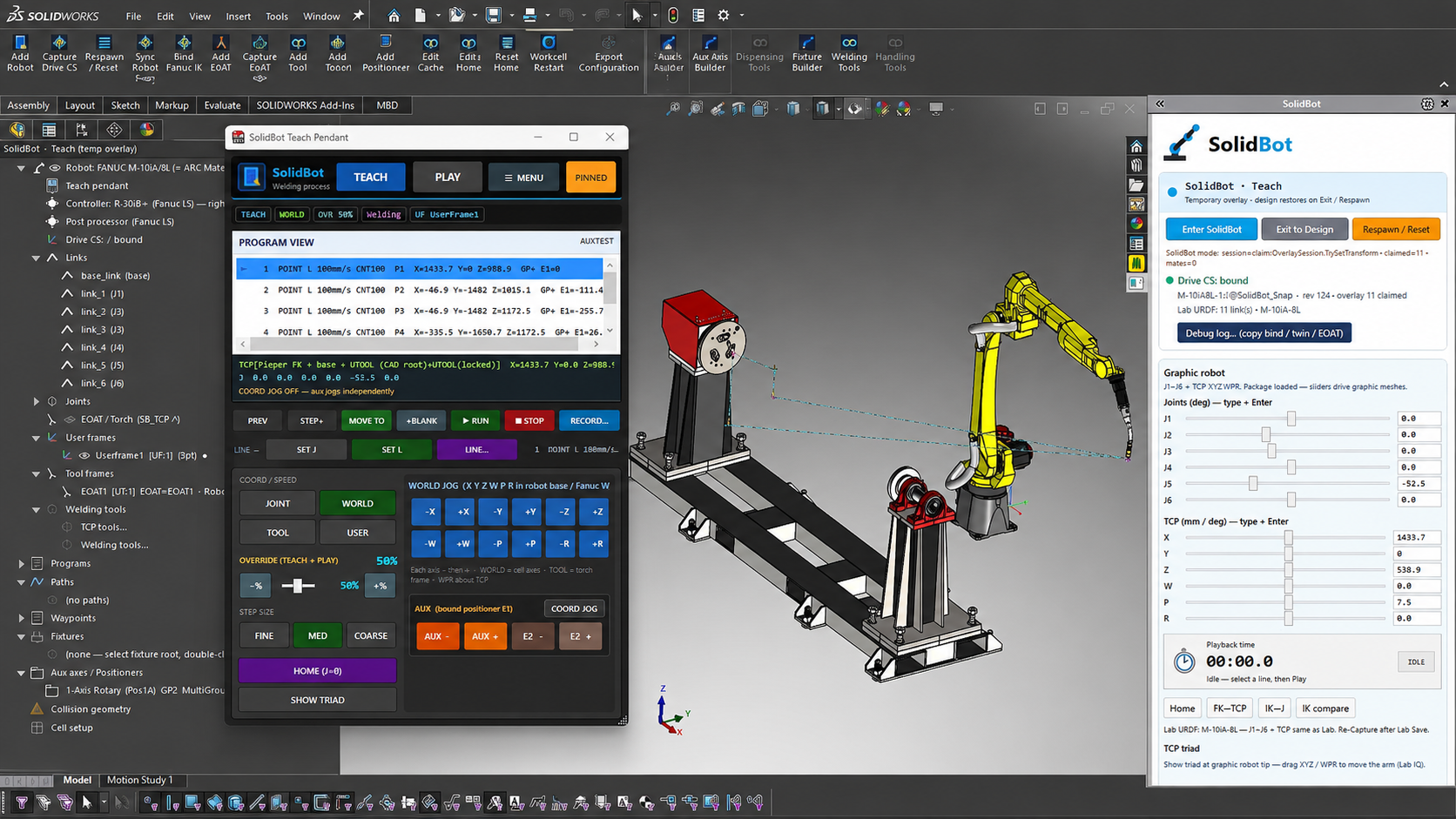This screenshot has height=819, width=1456.
Task: Open the FeatureManager tree tab icon
Action: (x=17, y=130)
